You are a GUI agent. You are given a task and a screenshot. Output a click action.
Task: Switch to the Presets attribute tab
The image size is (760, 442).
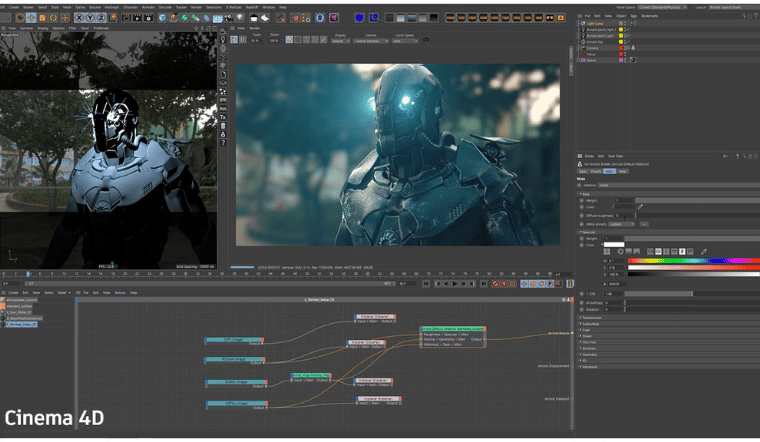596,172
